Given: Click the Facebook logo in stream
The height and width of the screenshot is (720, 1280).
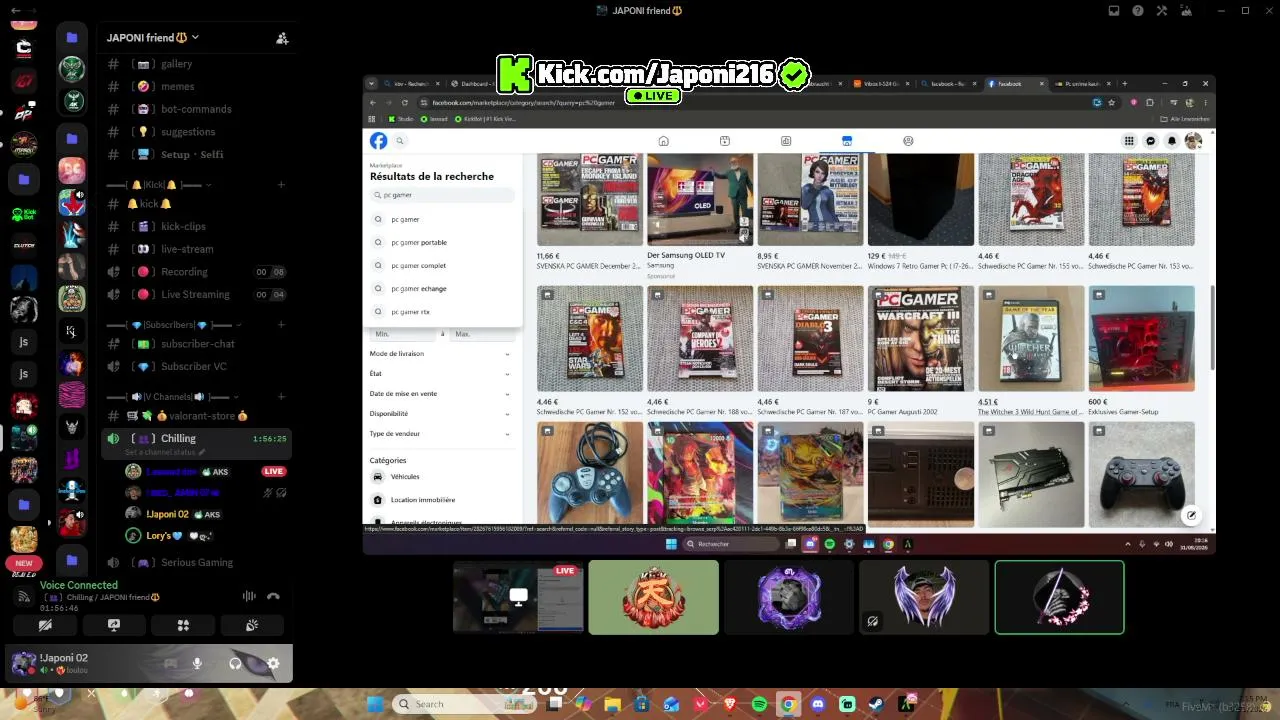Looking at the screenshot, I should pos(379,141).
